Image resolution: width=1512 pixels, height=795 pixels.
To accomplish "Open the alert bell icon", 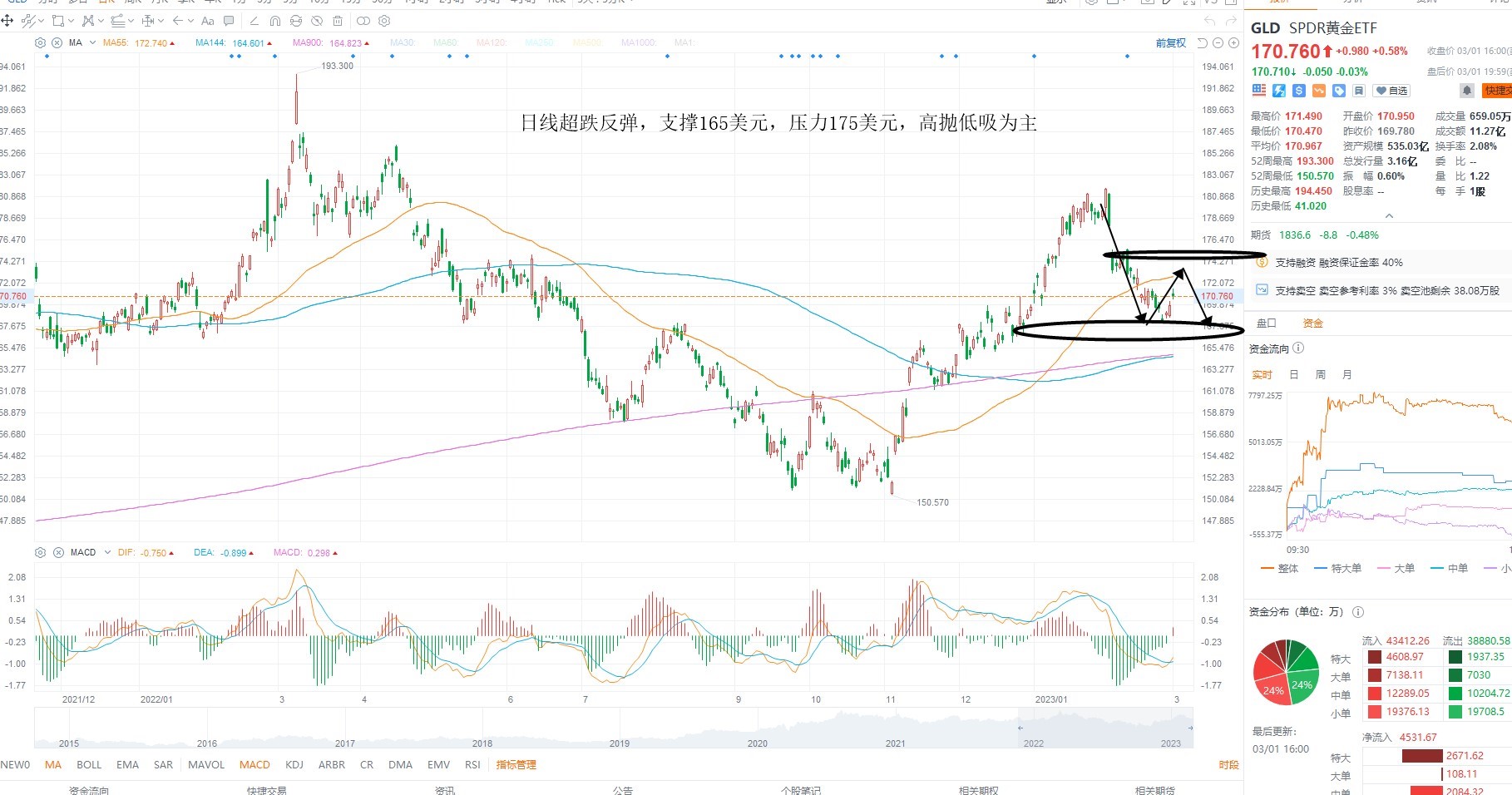I will (x=1467, y=90).
